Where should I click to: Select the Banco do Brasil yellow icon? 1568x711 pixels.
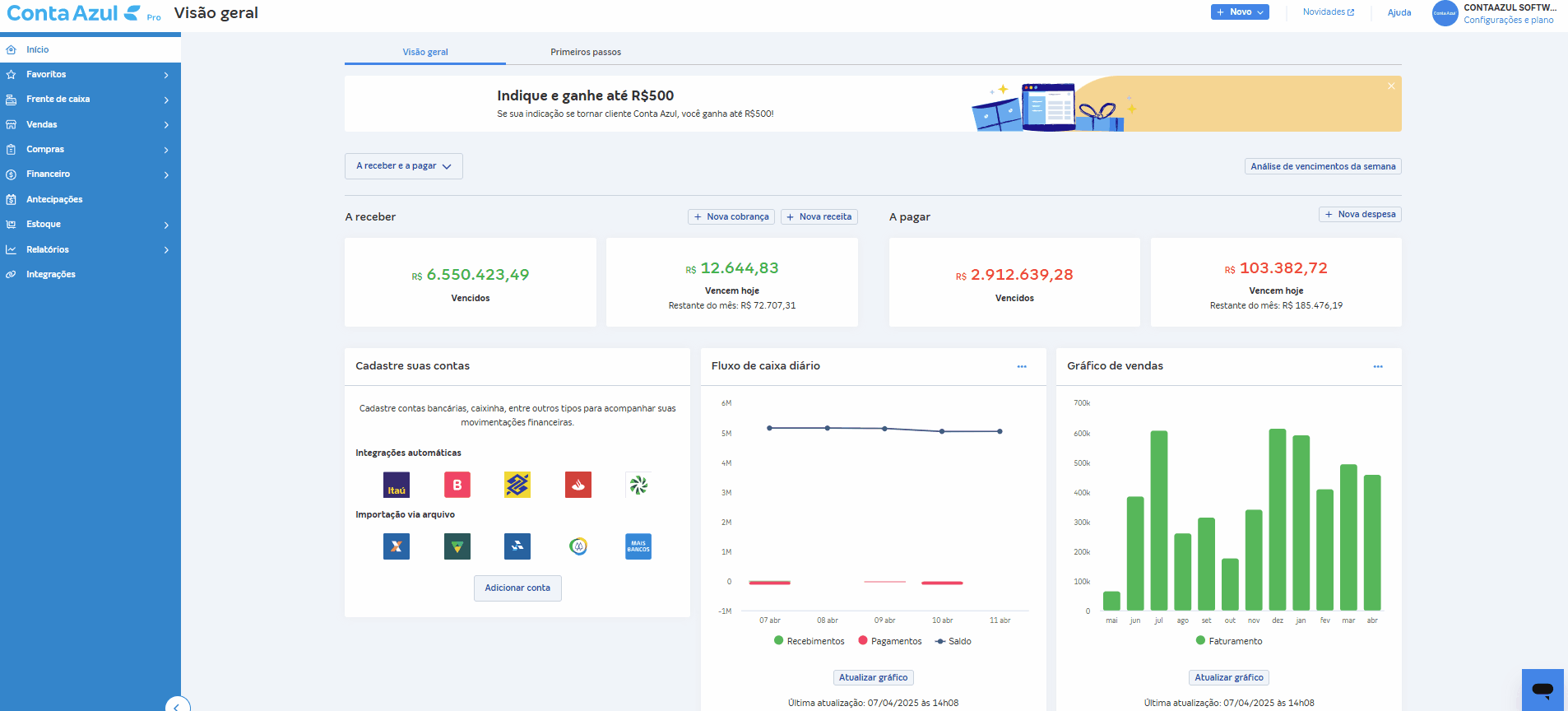coord(517,485)
